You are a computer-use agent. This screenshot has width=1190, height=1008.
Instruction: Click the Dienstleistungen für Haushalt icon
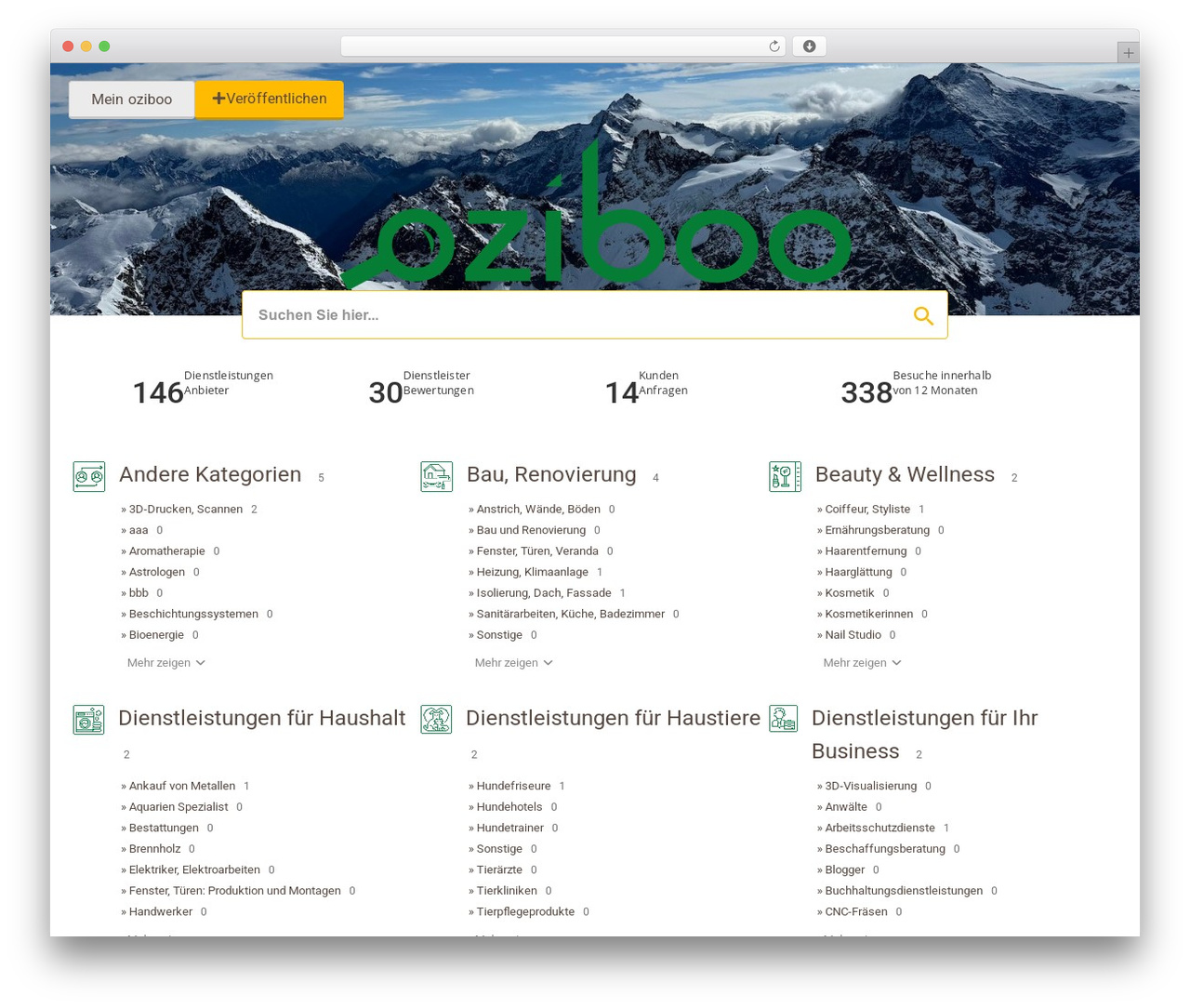pos(89,720)
